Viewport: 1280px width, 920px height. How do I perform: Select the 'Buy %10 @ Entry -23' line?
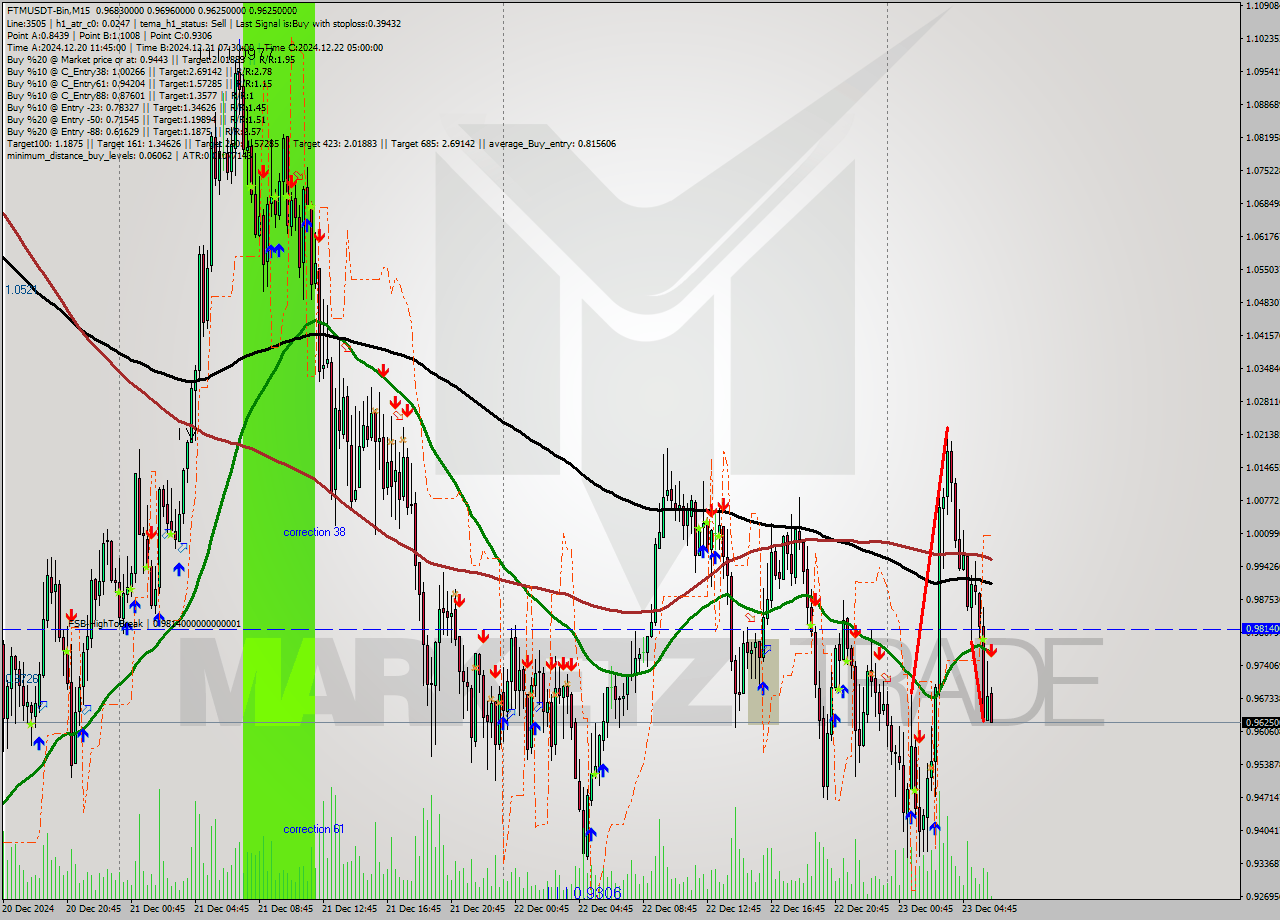click(x=136, y=107)
